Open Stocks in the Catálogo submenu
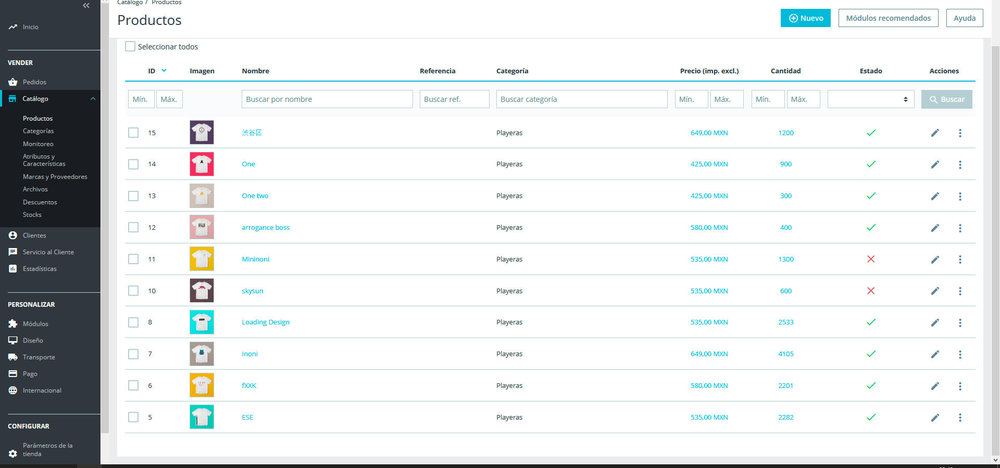This screenshot has height=468, width=1000. (32, 215)
